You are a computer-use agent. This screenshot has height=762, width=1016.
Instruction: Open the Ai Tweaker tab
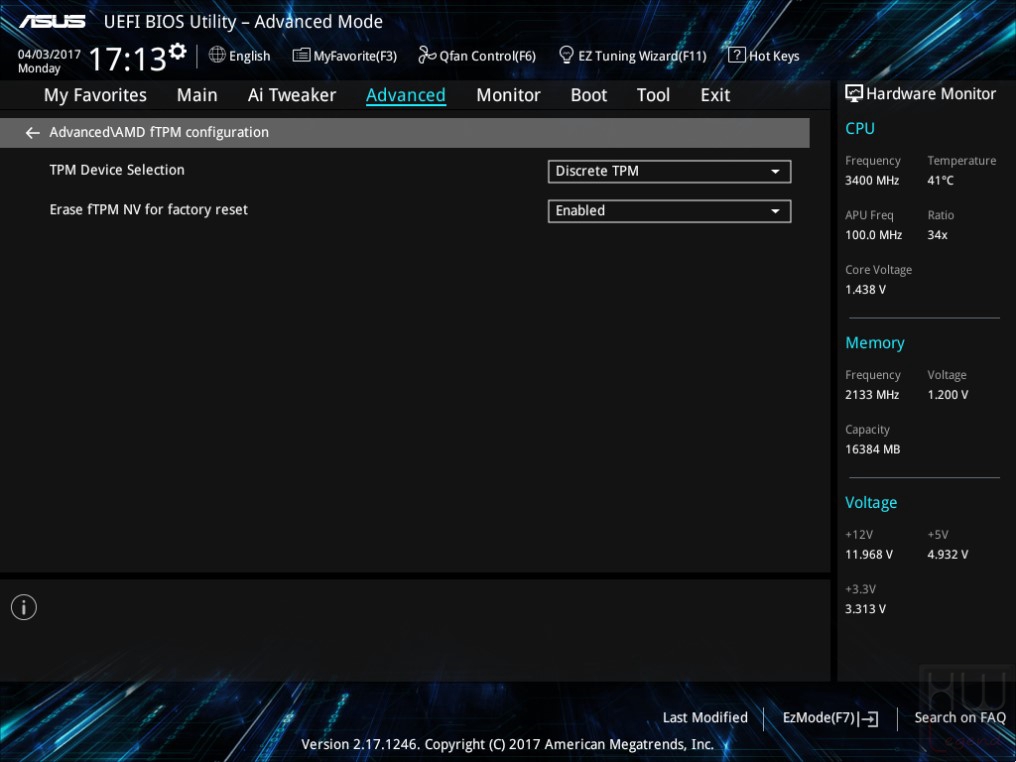point(292,95)
